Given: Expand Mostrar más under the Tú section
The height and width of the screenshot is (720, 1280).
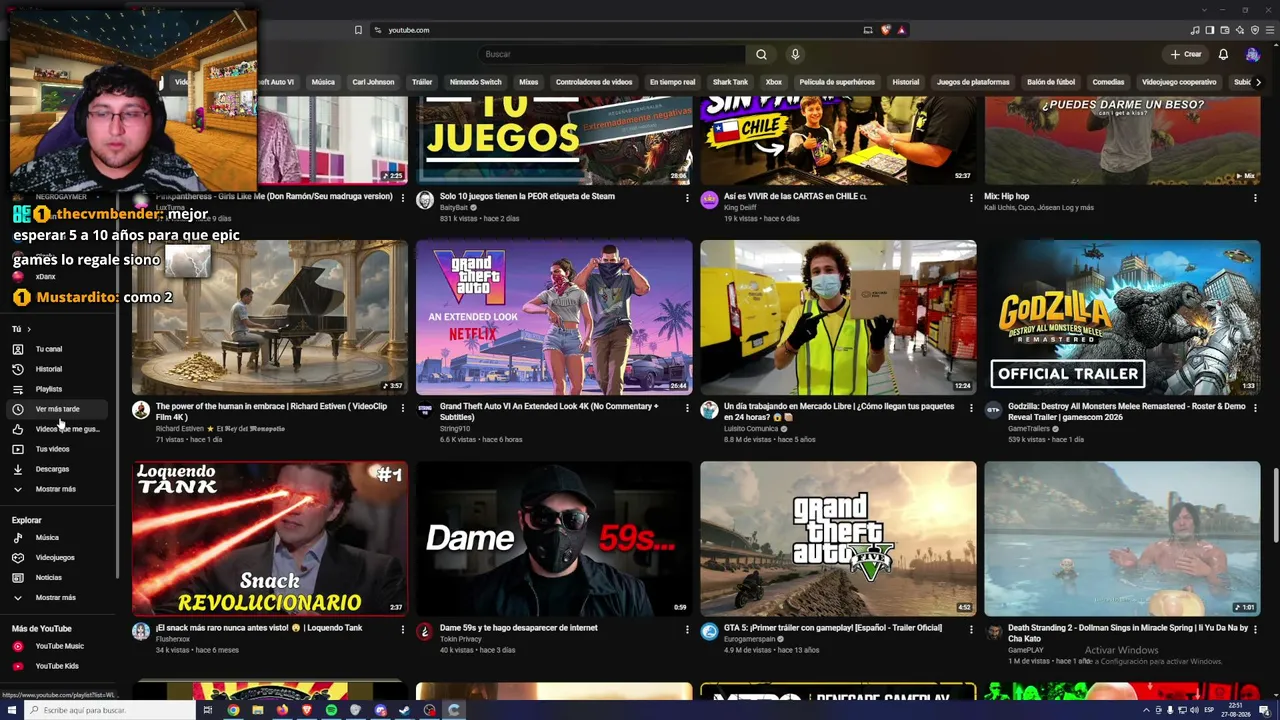Looking at the screenshot, I should [x=55, y=489].
